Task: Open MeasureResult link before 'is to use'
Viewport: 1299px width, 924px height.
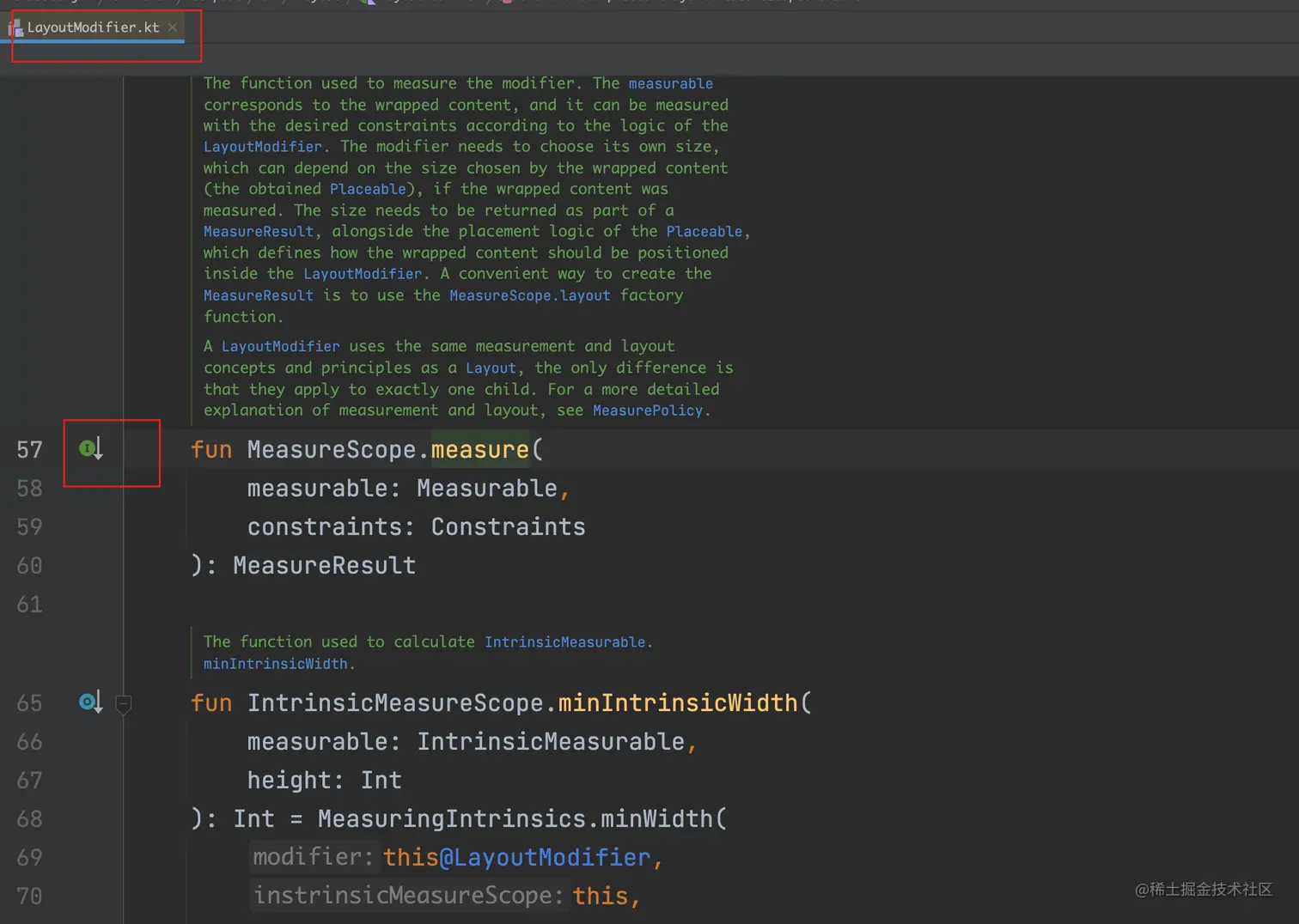Action: pyautogui.click(x=259, y=295)
